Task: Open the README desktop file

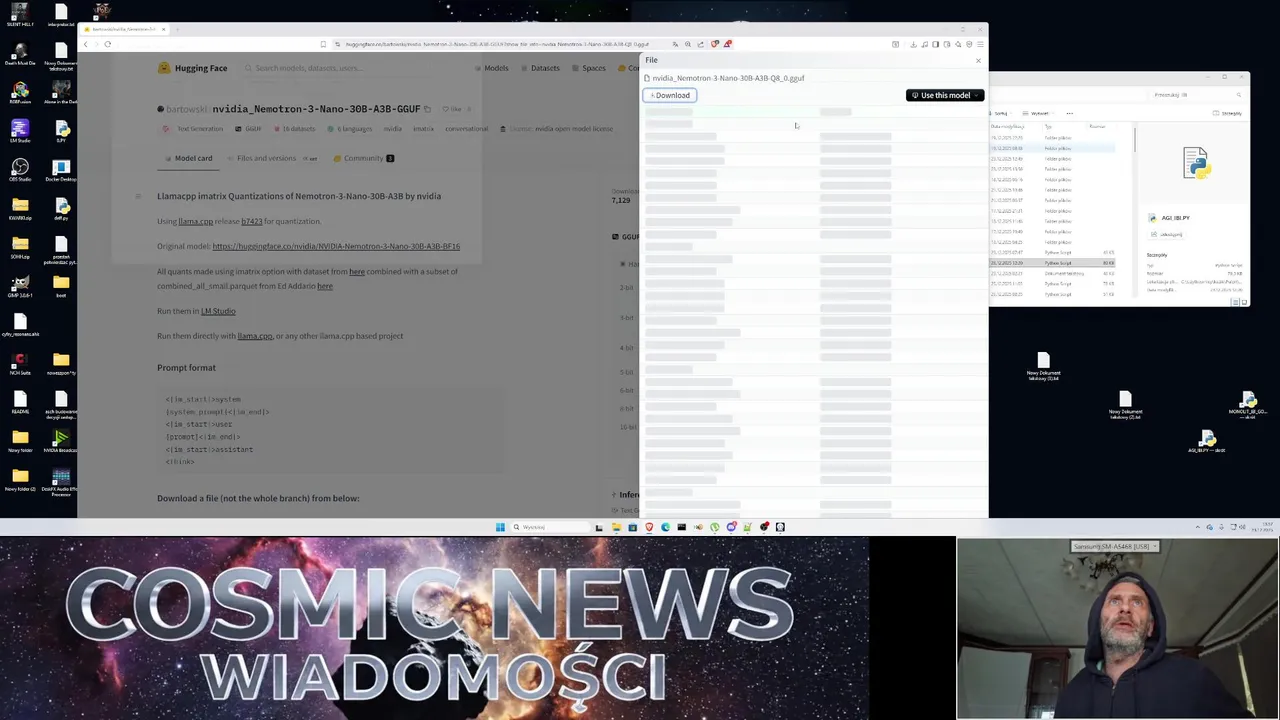Action: pos(20,402)
